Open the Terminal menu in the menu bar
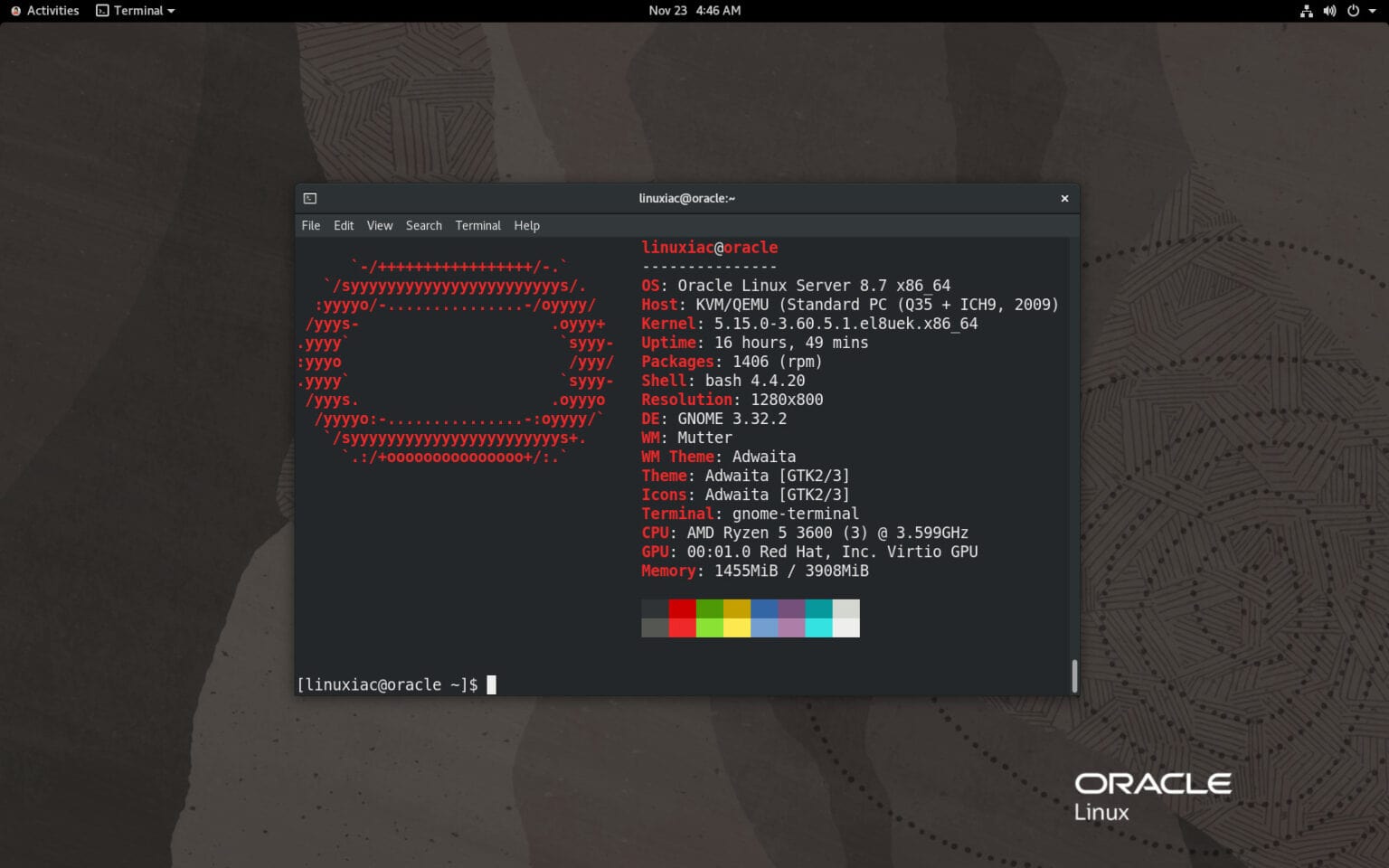 click(477, 225)
